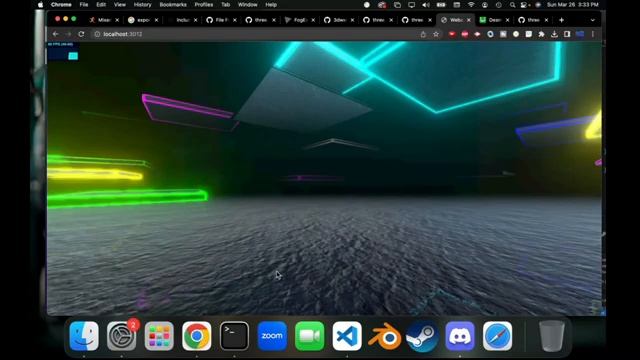Open the View menu
This screenshot has width=640, height=360.
pyautogui.click(x=120, y=5)
